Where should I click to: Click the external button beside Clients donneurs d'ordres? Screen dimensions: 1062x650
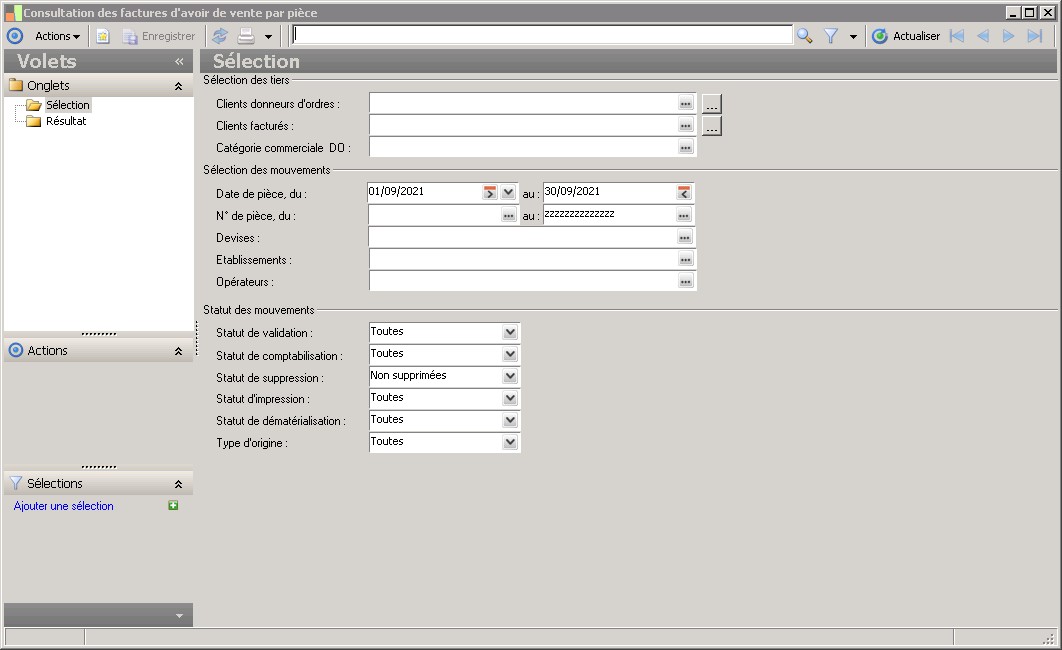711,104
